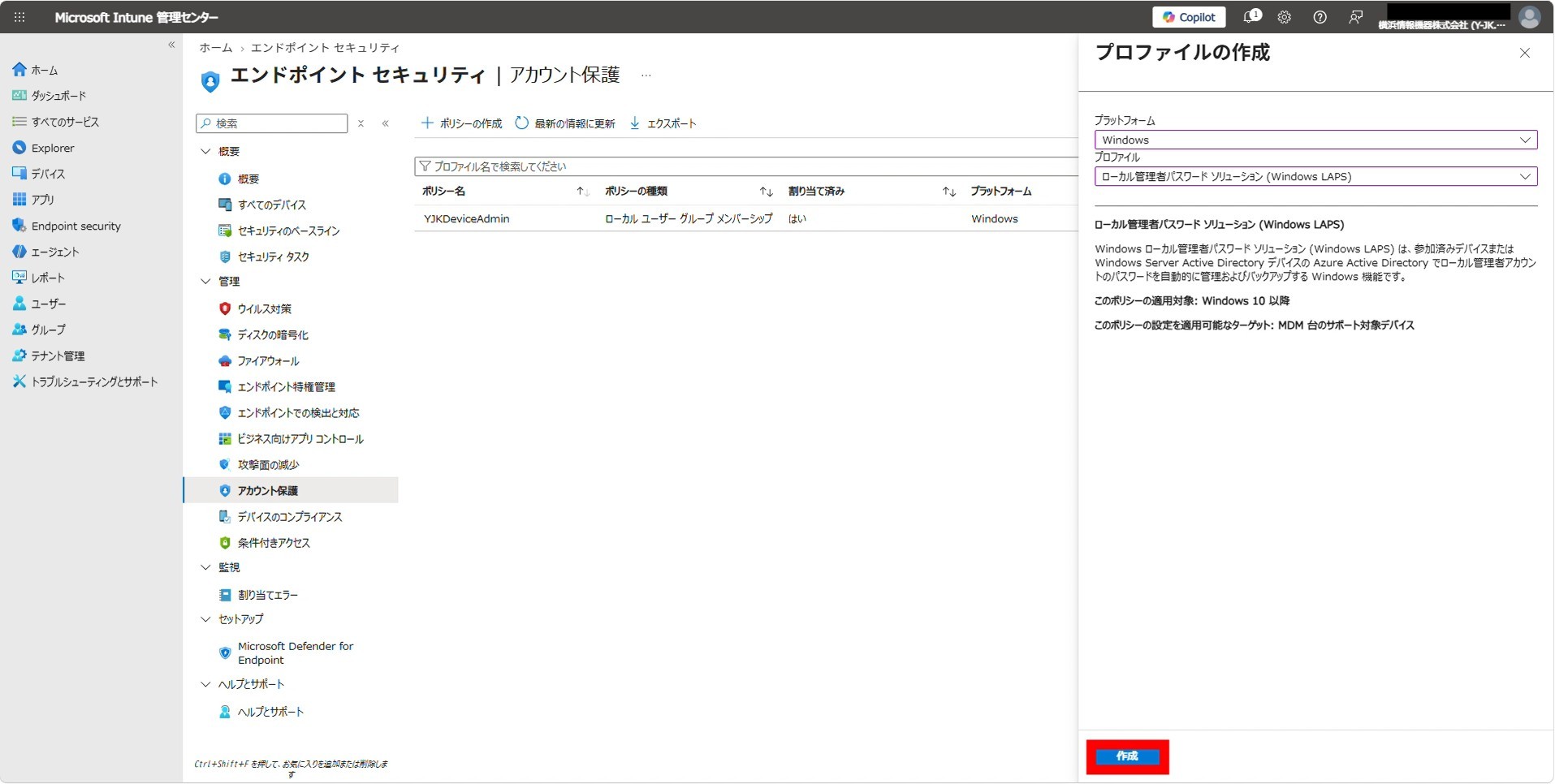Click ポリシーの作成 toolbar button
This screenshot has height=784, width=1555.
(461, 123)
